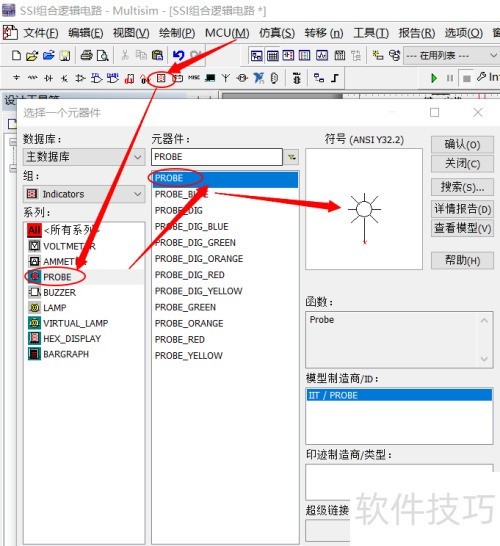Image resolution: width=500 pixels, height=546 pixels.
Task: Open the Postprocessor
Action: tap(340, 55)
